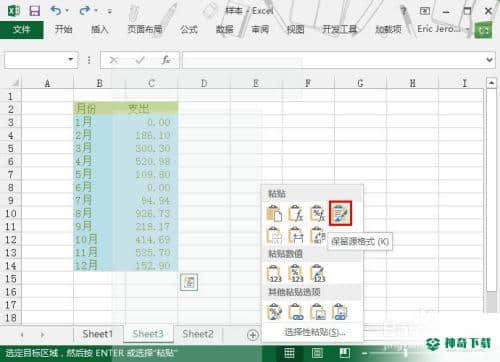Choose the Transpose paste icon

(x=317, y=235)
